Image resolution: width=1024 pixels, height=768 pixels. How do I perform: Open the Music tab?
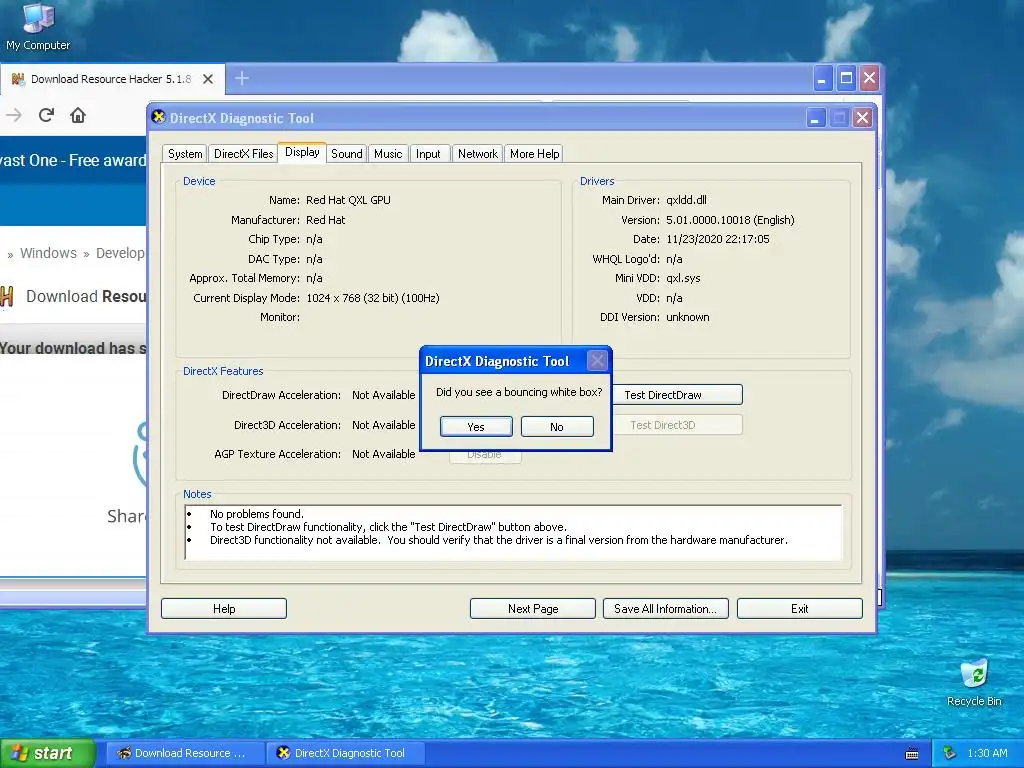(x=388, y=153)
